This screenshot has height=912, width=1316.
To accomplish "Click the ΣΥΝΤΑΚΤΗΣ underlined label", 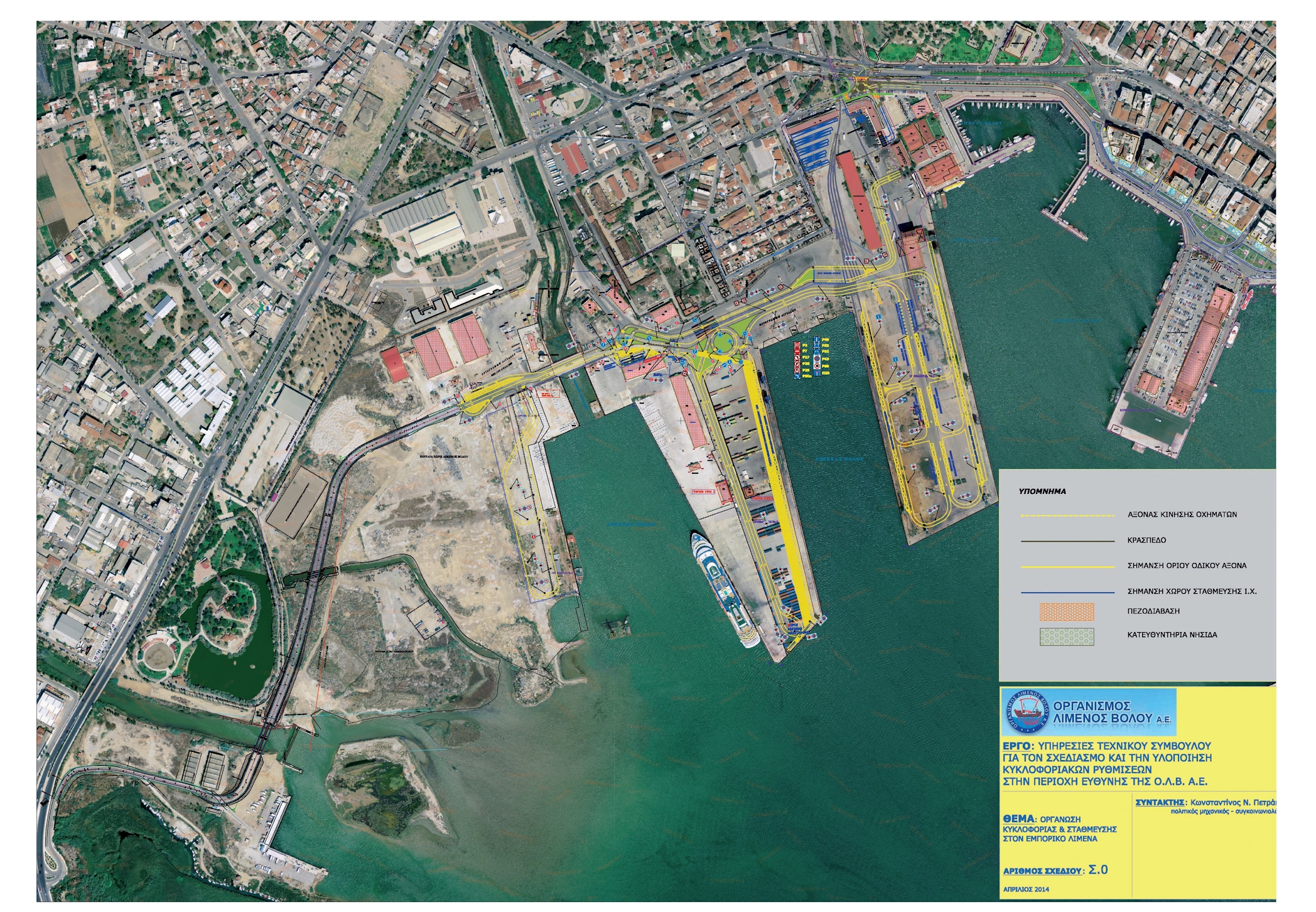I will [1160, 802].
